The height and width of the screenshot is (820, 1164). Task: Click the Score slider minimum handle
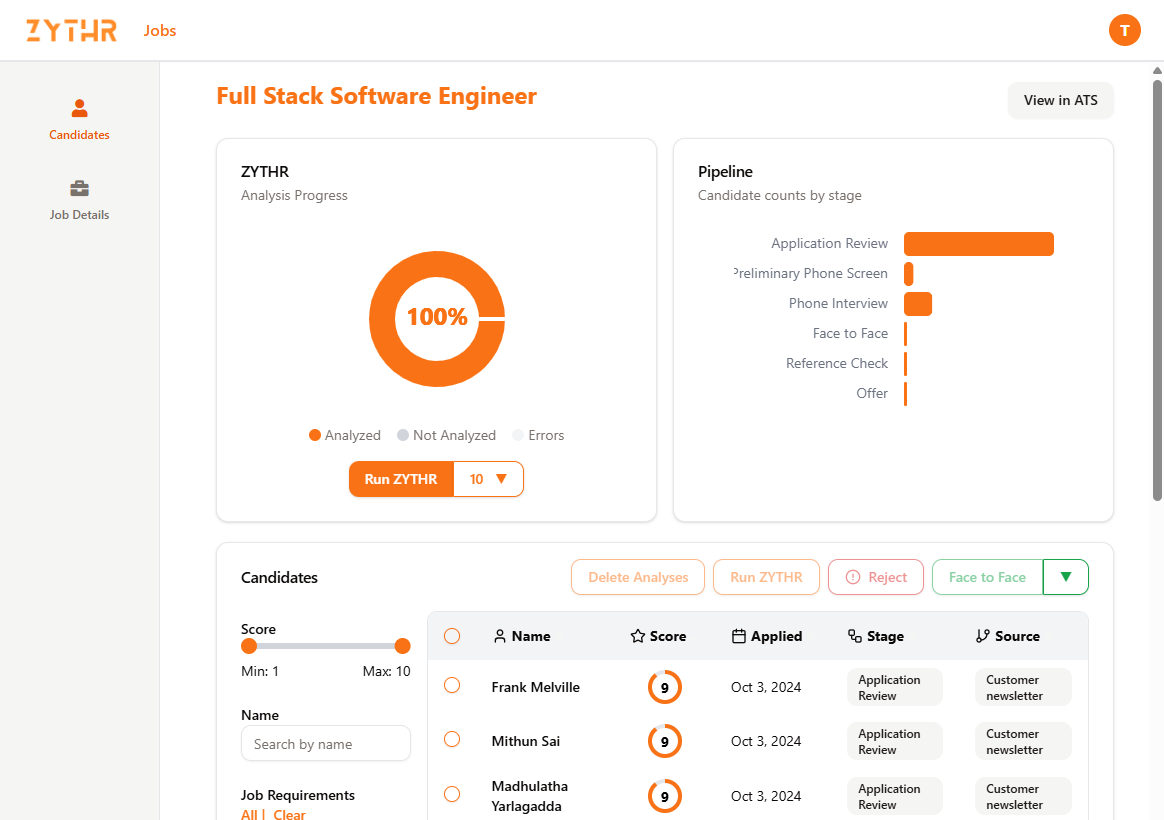[249, 646]
